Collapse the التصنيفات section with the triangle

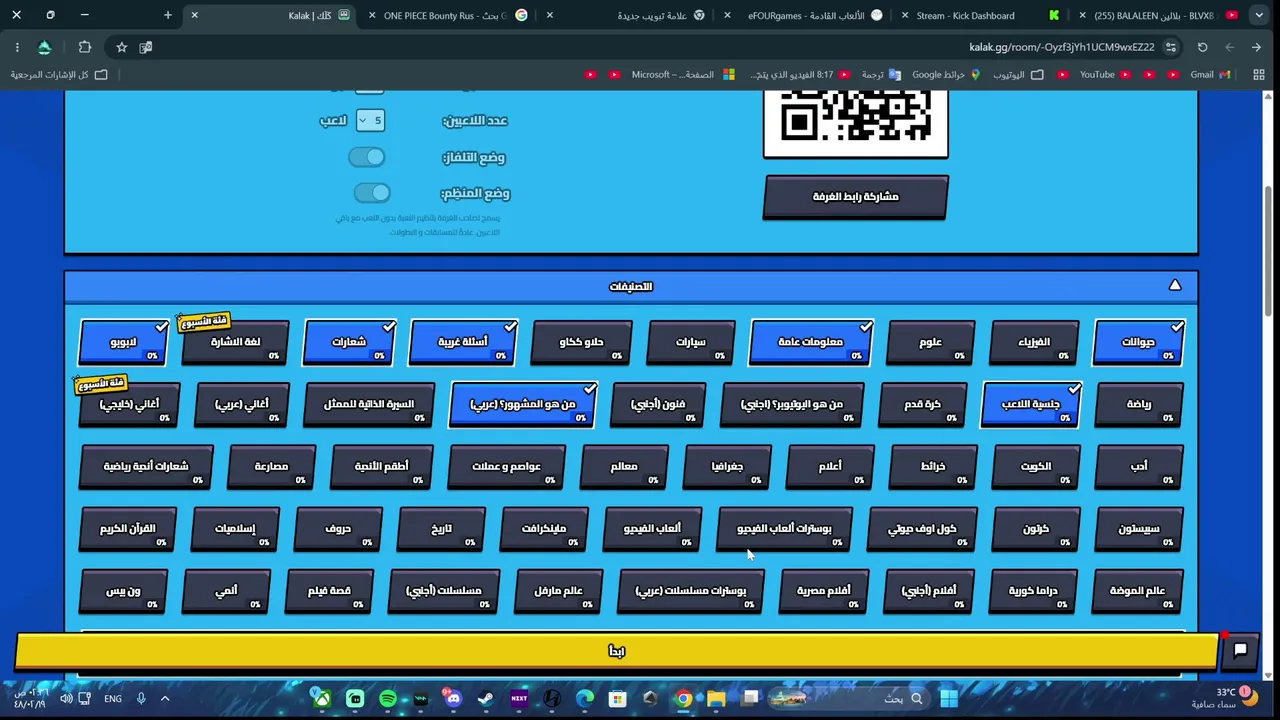pos(1175,286)
